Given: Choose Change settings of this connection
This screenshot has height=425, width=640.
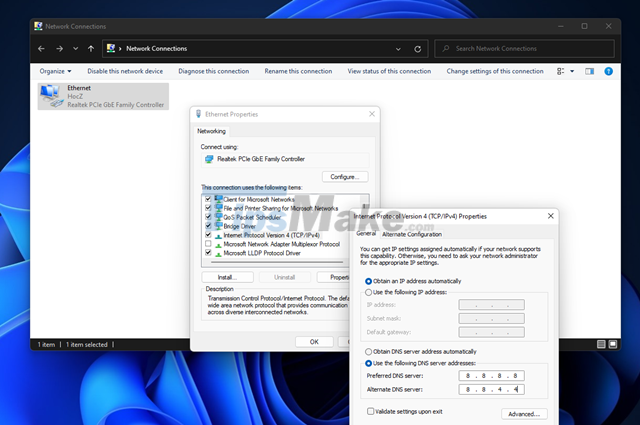Looking at the screenshot, I should coord(495,71).
